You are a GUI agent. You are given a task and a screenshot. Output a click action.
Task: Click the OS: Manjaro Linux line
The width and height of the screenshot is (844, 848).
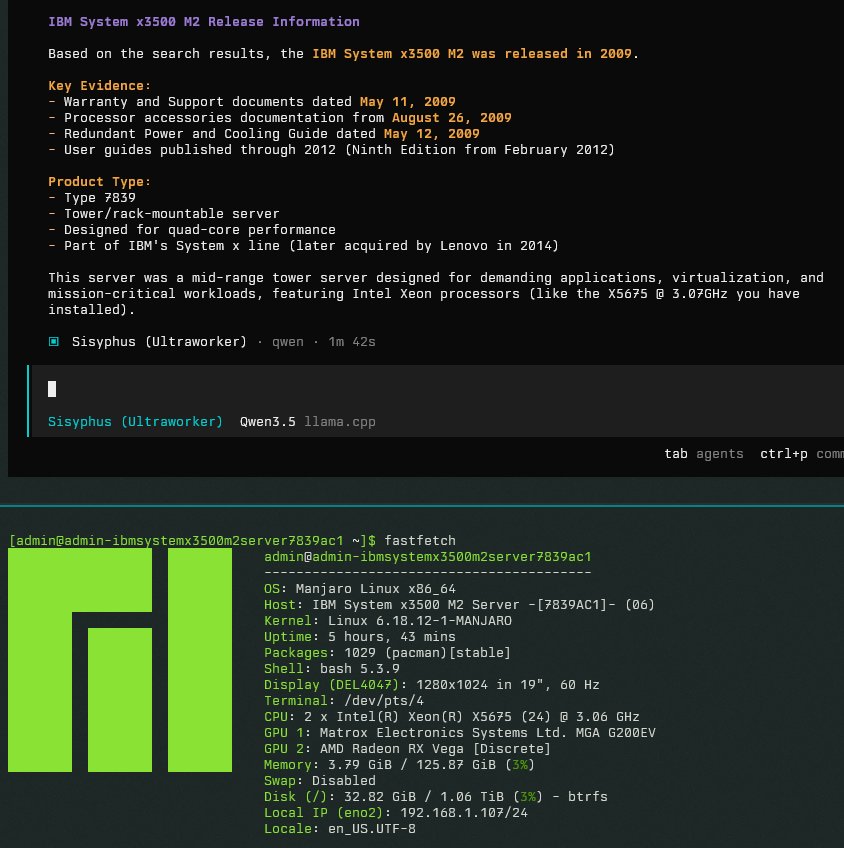[360, 588]
